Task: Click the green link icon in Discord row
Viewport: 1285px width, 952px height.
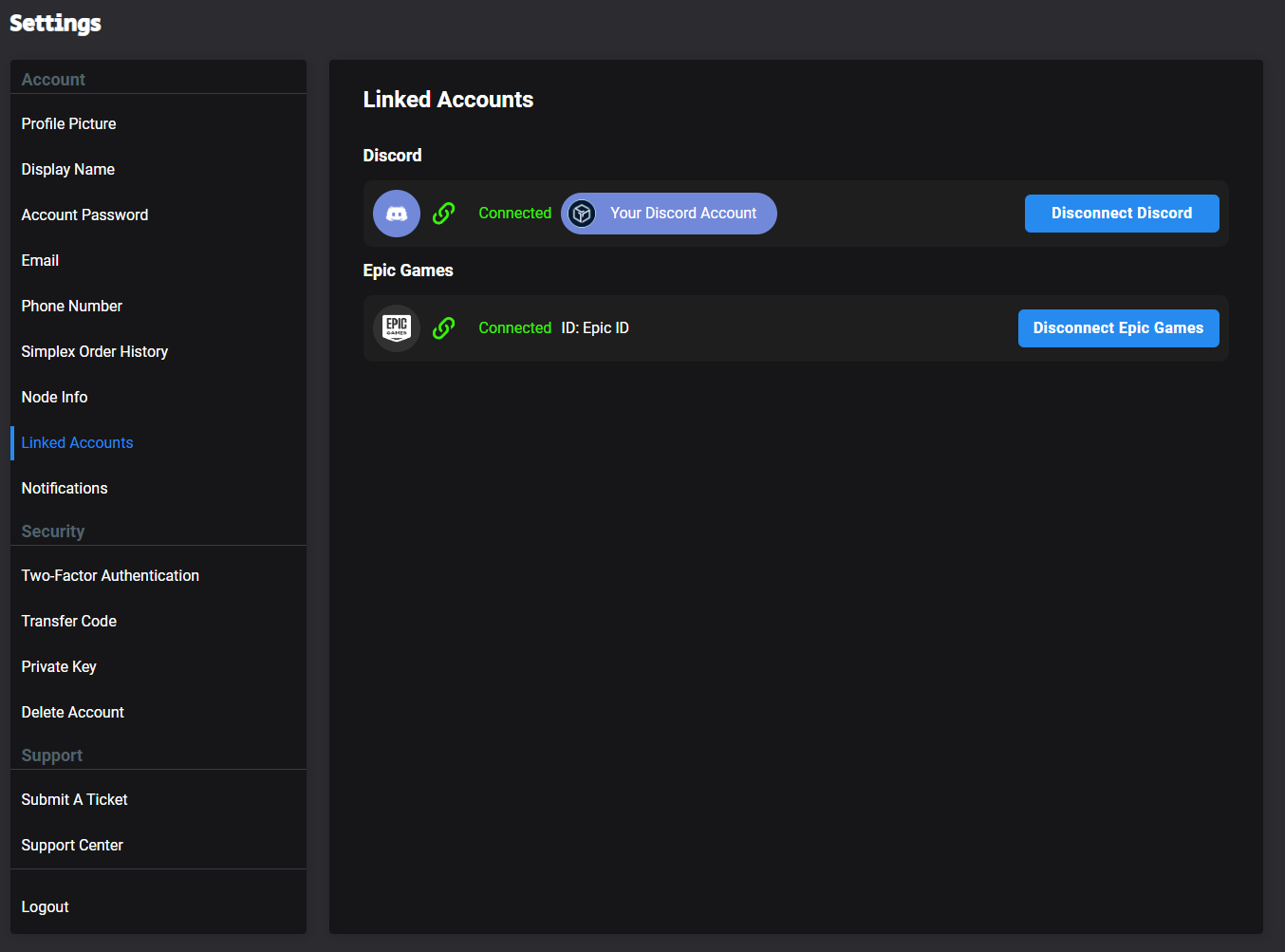Action: click(x=443, y=214)
